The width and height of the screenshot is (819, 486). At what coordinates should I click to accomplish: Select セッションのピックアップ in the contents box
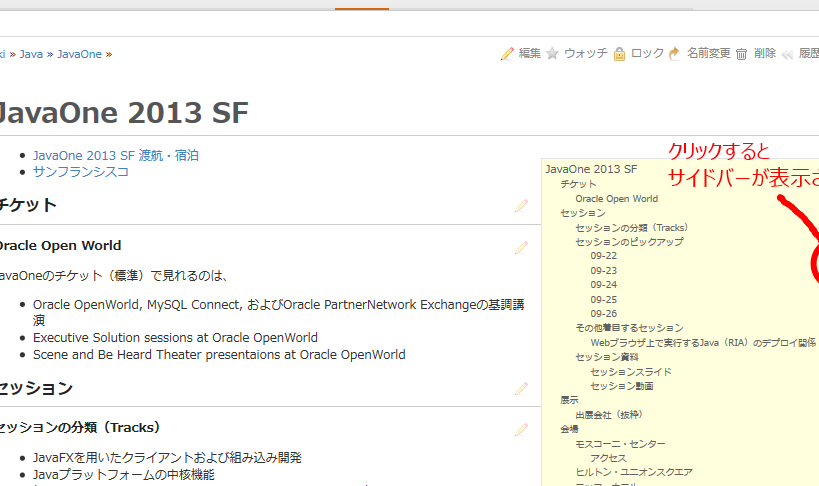[629, 242]
